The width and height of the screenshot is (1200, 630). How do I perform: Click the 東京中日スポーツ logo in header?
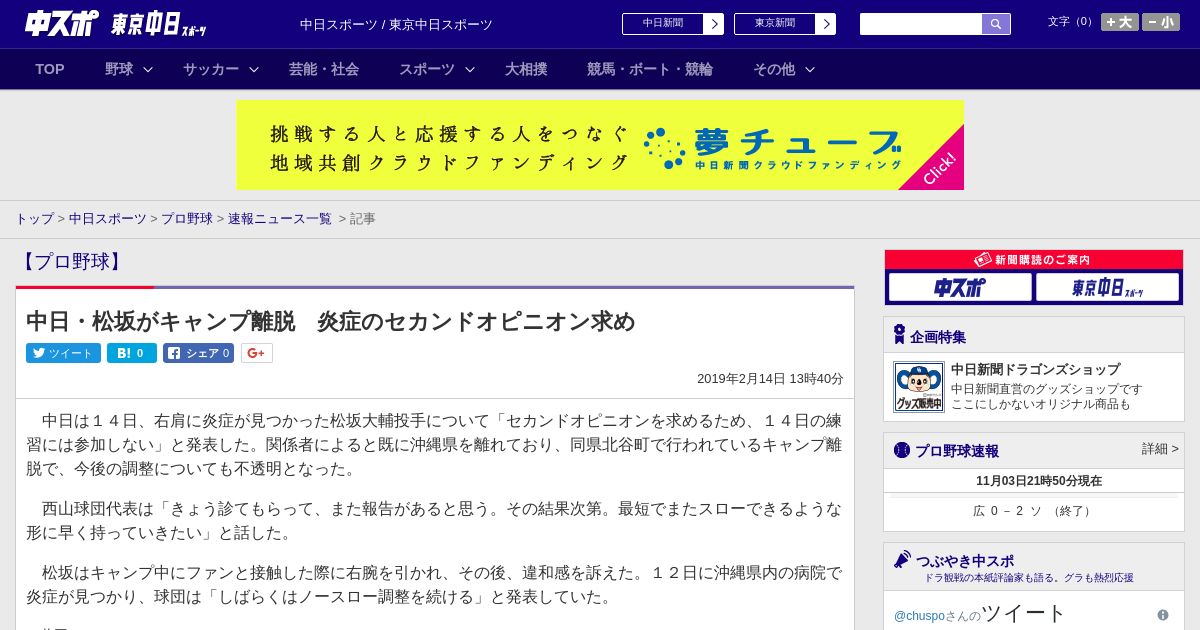point(159,24)
